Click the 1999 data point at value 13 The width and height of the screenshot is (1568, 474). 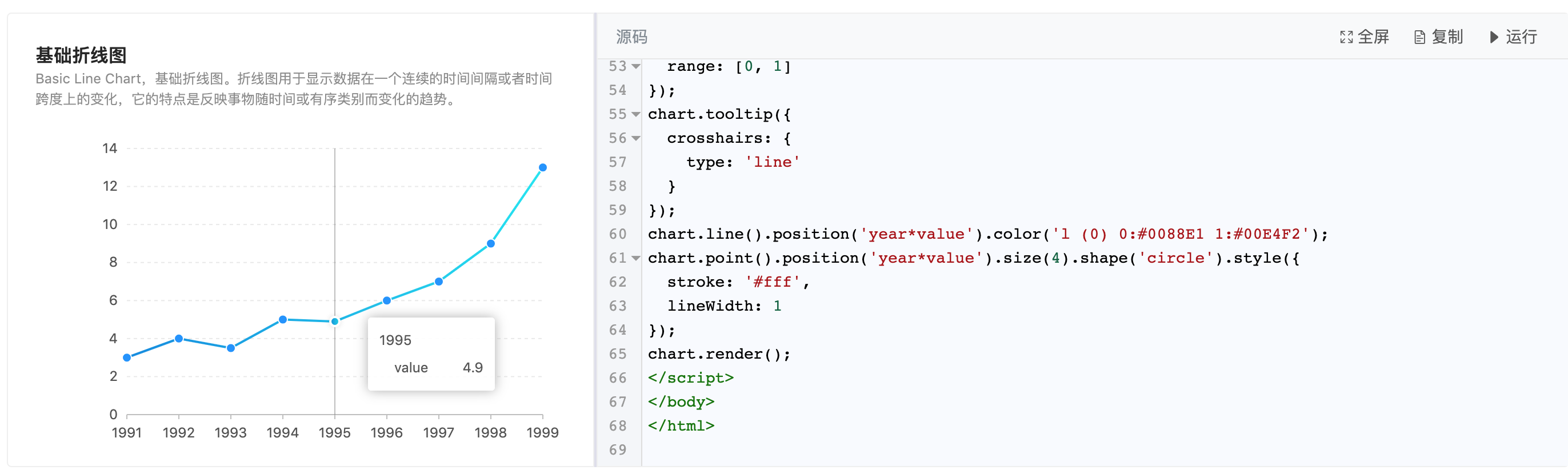tap(542, 166)
